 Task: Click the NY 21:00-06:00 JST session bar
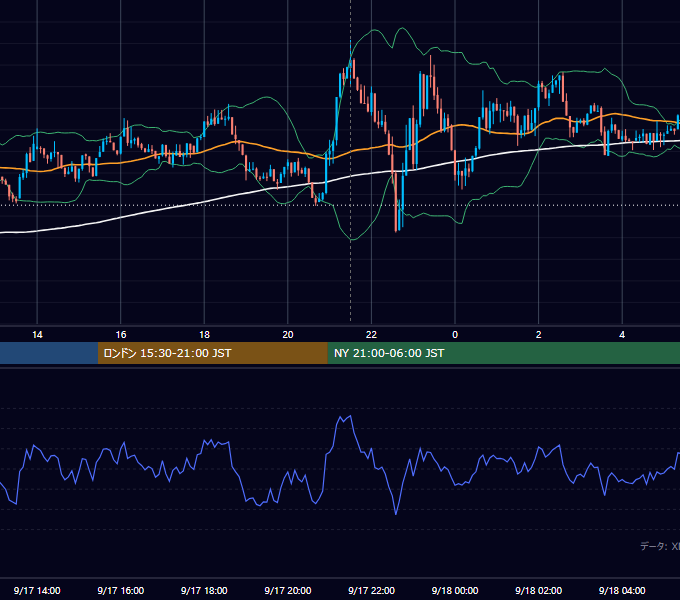(503, 353)
